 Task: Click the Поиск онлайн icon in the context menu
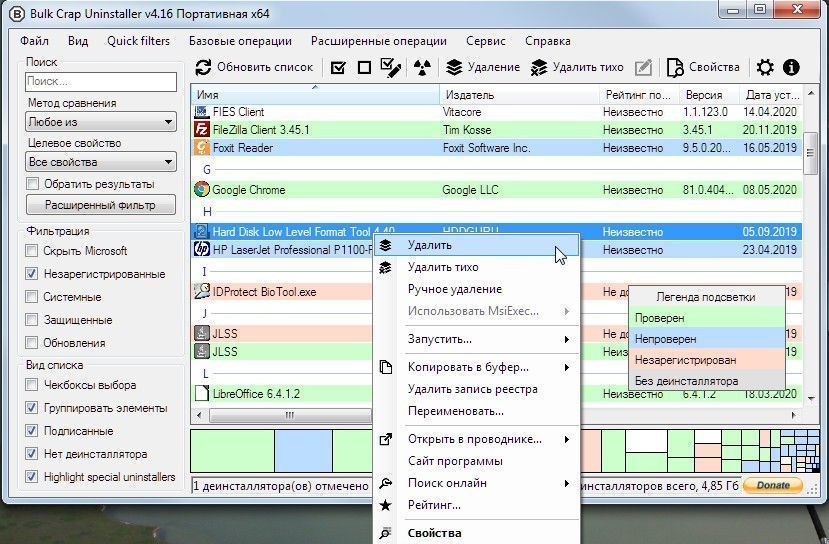point(386,483)
